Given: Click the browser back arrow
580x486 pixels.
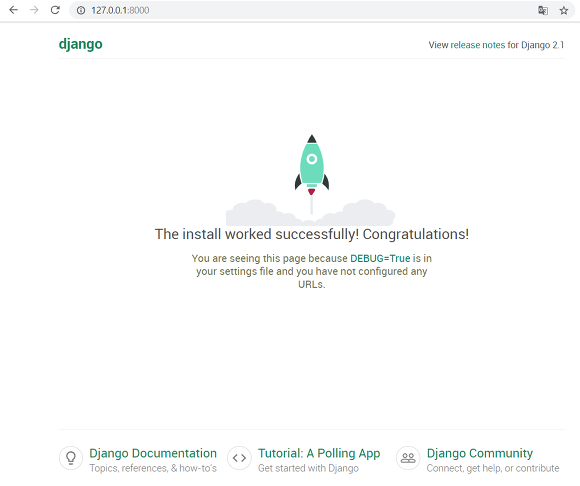Looking at the screenshot, I should point(13,10).
